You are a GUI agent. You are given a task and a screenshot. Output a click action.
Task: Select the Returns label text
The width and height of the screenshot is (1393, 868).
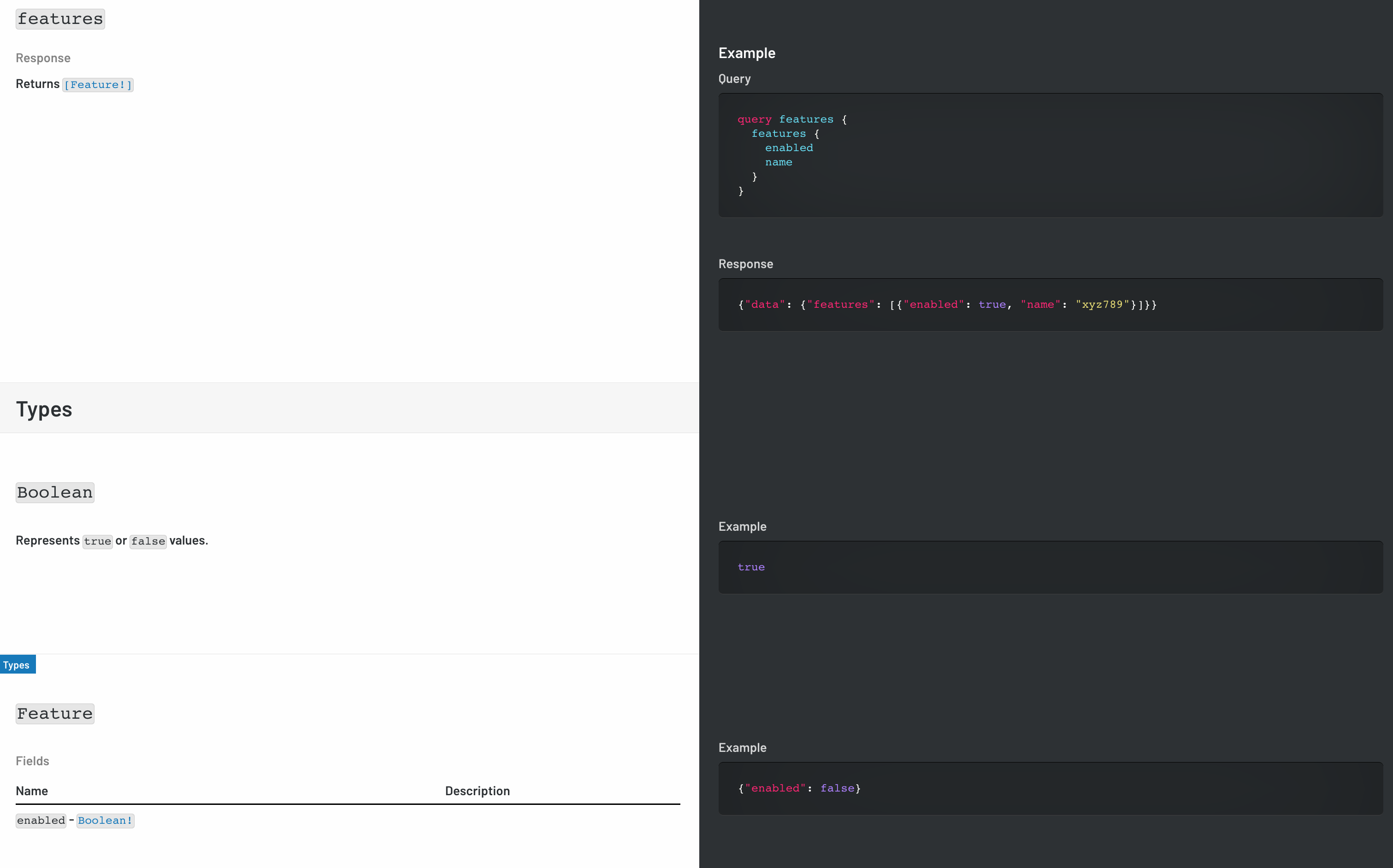37,84
